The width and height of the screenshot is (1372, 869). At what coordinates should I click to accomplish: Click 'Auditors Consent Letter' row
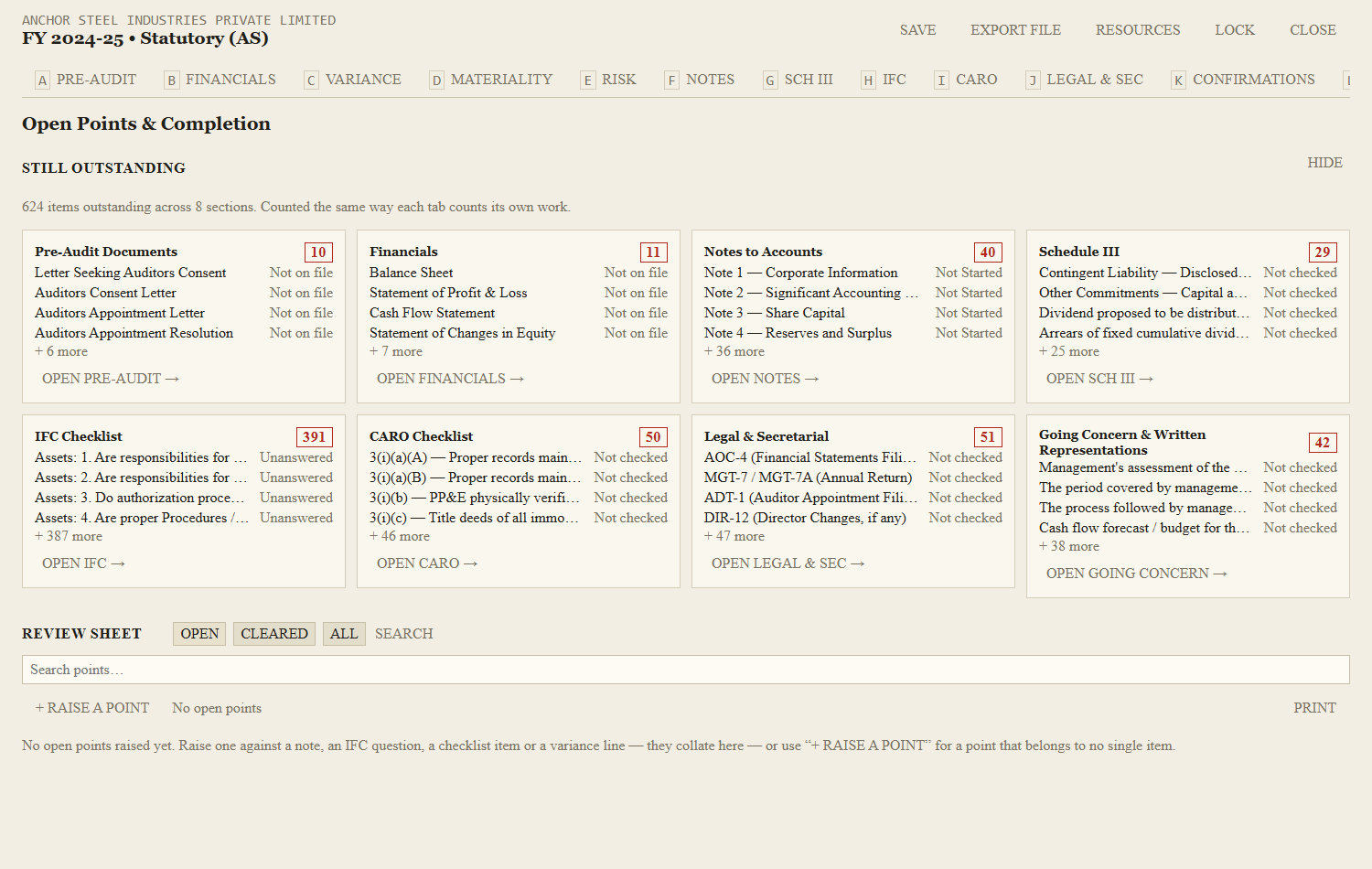(x=184, y=293)
